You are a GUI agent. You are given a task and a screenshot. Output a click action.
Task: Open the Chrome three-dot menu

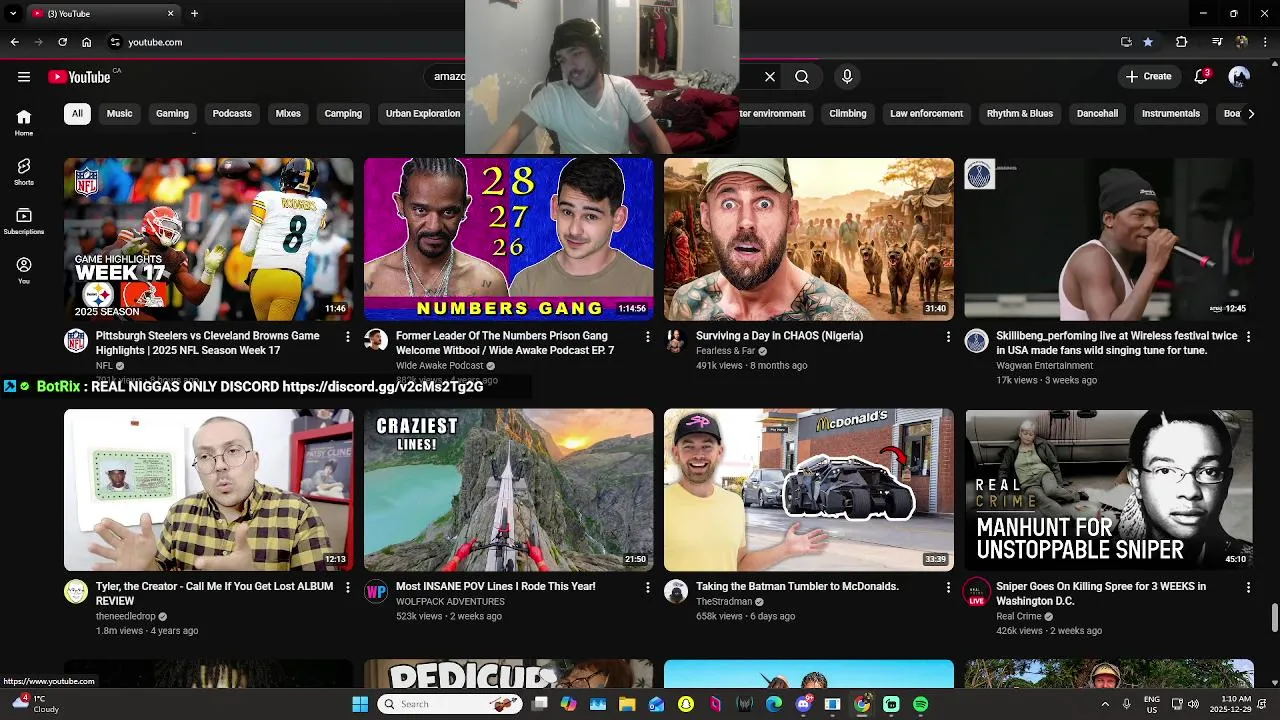pyautogui.click(x=1266, y=42)
